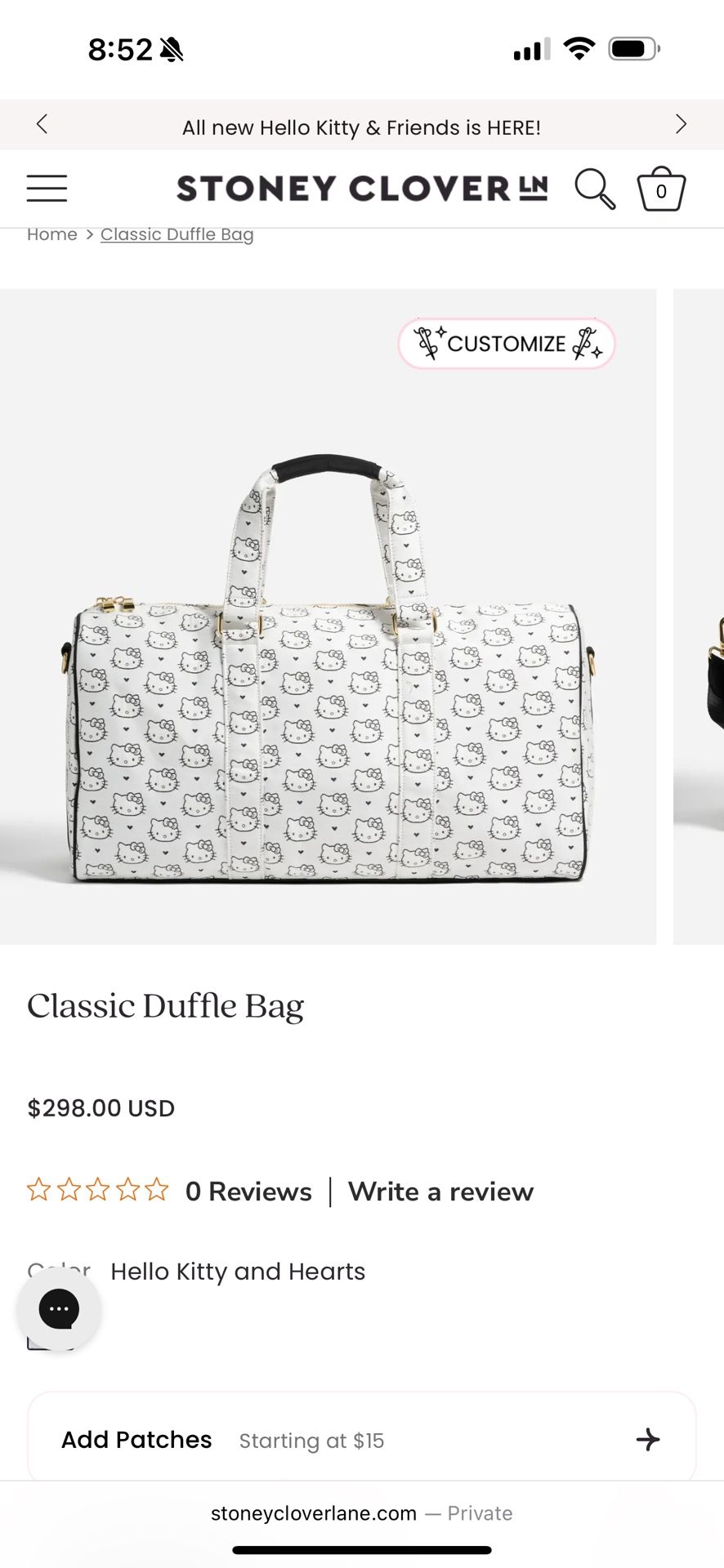Show previous announcement banner message
The height and width of the screenshot is (1568, 724).
coord(42,124)
